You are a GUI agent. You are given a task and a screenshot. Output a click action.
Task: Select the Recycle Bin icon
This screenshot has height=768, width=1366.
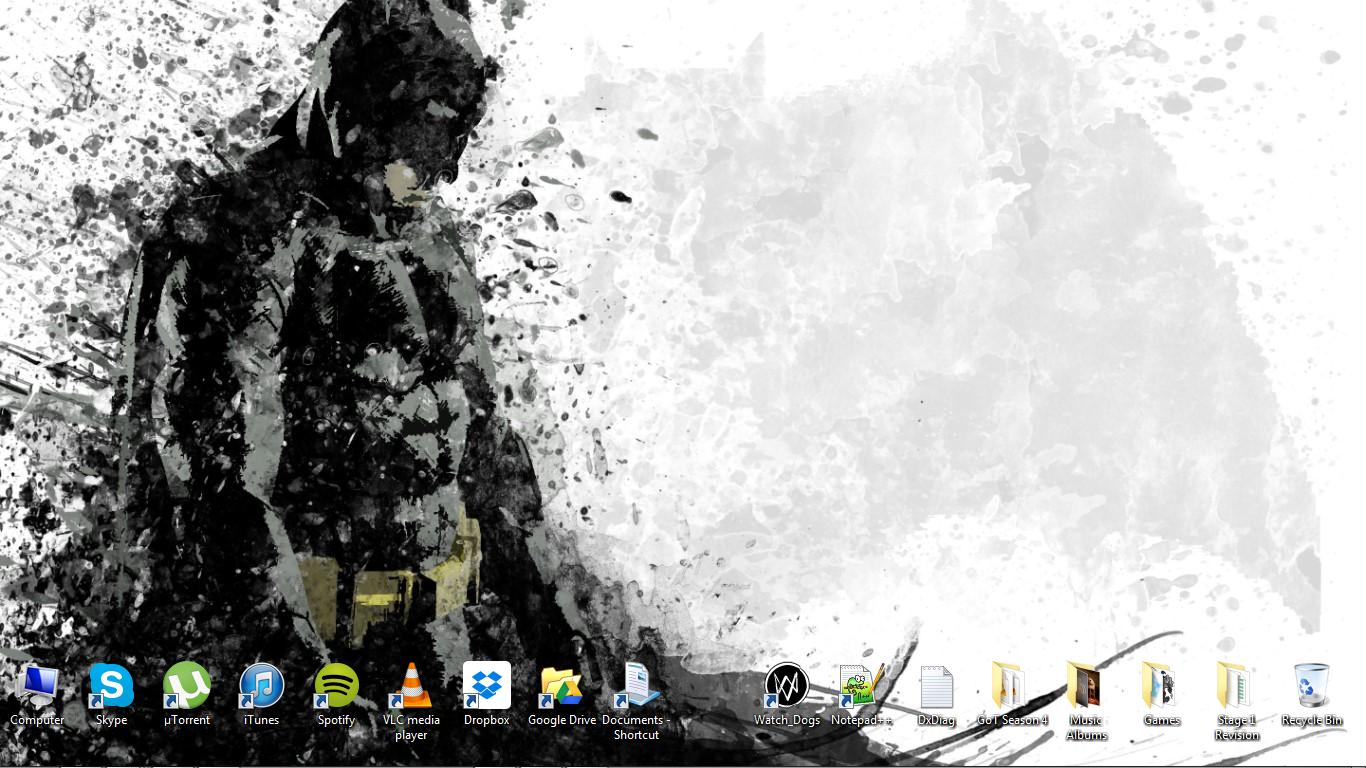1312,686
